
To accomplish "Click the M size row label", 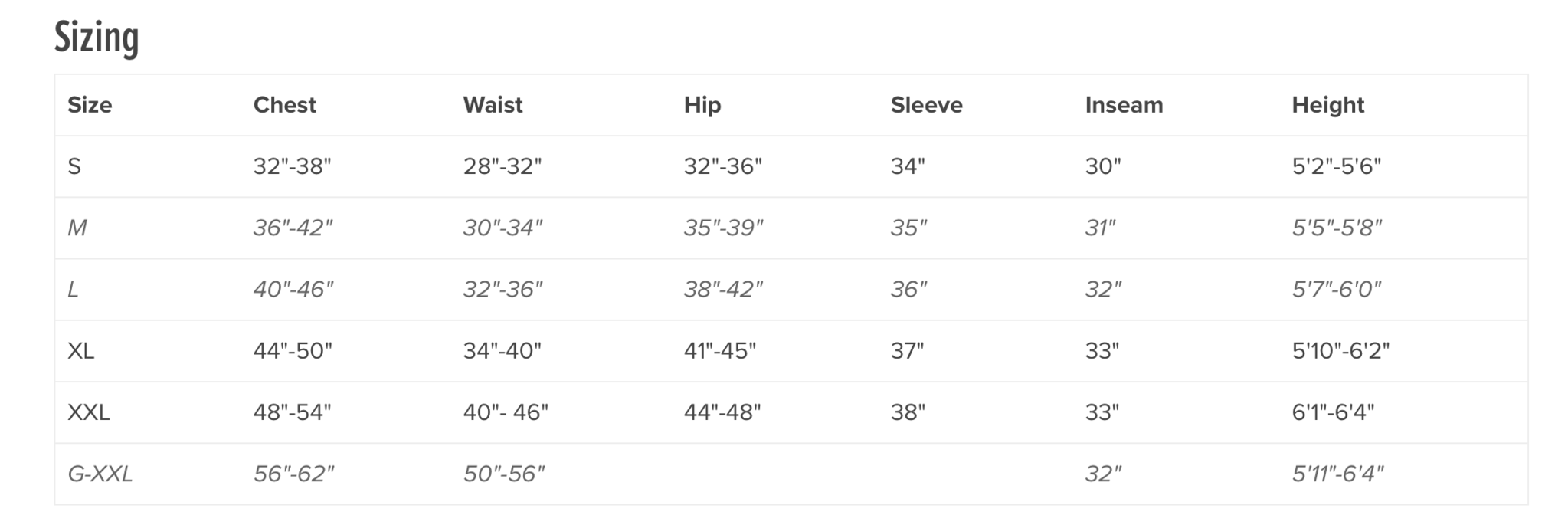I will point(77,228).
